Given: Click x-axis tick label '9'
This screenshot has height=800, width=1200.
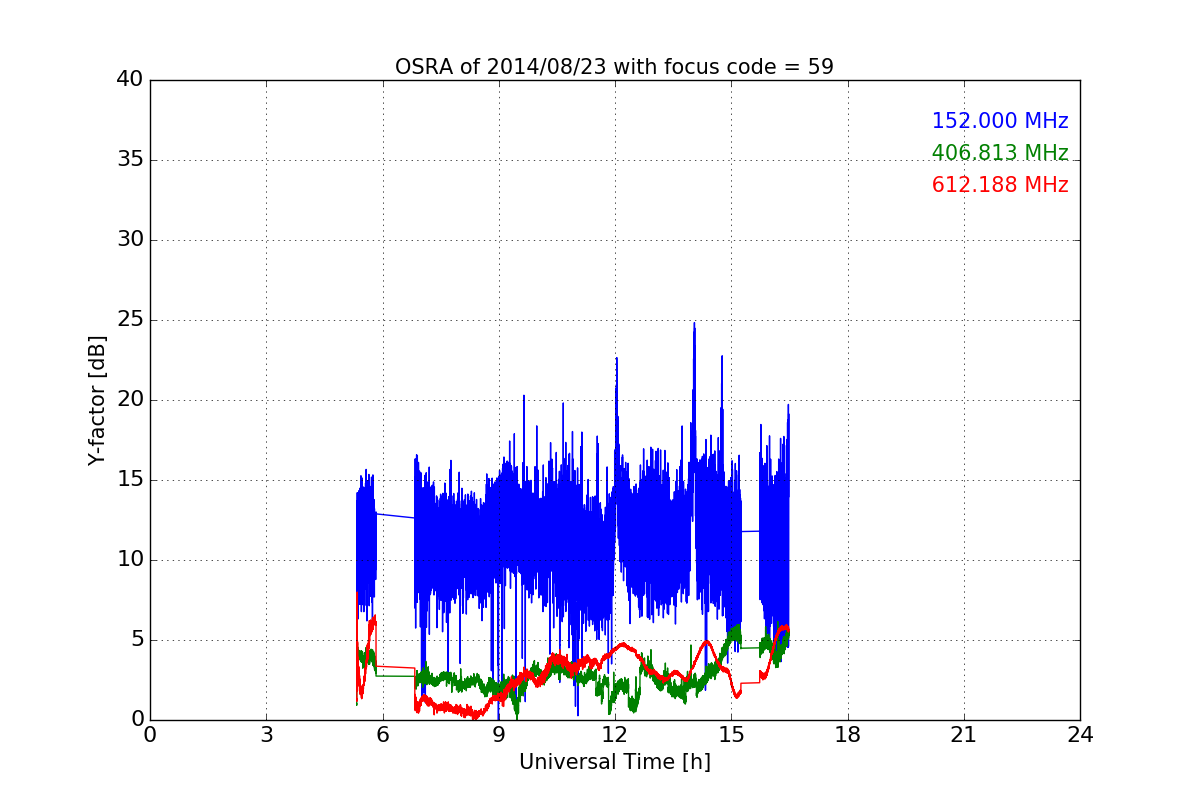Looking at the screenshot, I should coord(498,735).
